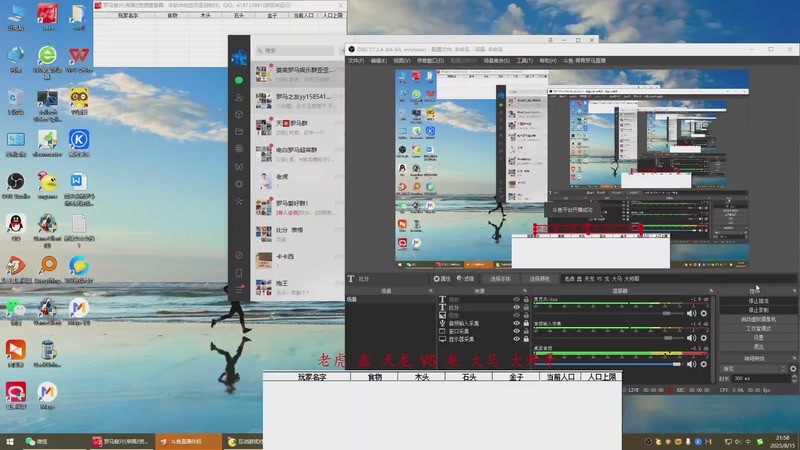Open WeChat chat 比分 表格

pyautogui.click(x=298, y=234)
